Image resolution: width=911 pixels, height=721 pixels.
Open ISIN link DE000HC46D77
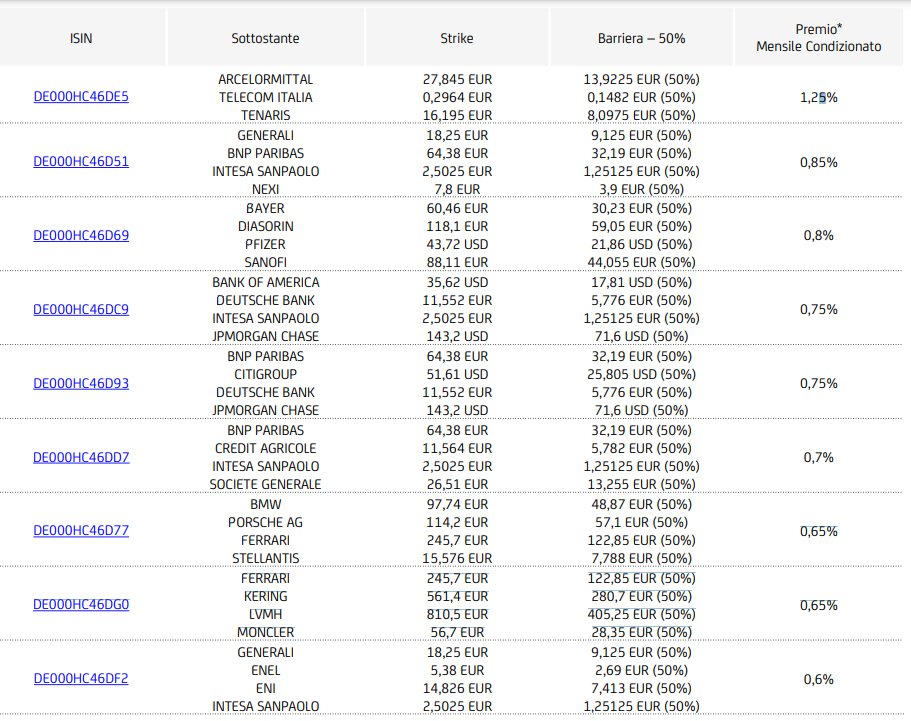[81, 530]
